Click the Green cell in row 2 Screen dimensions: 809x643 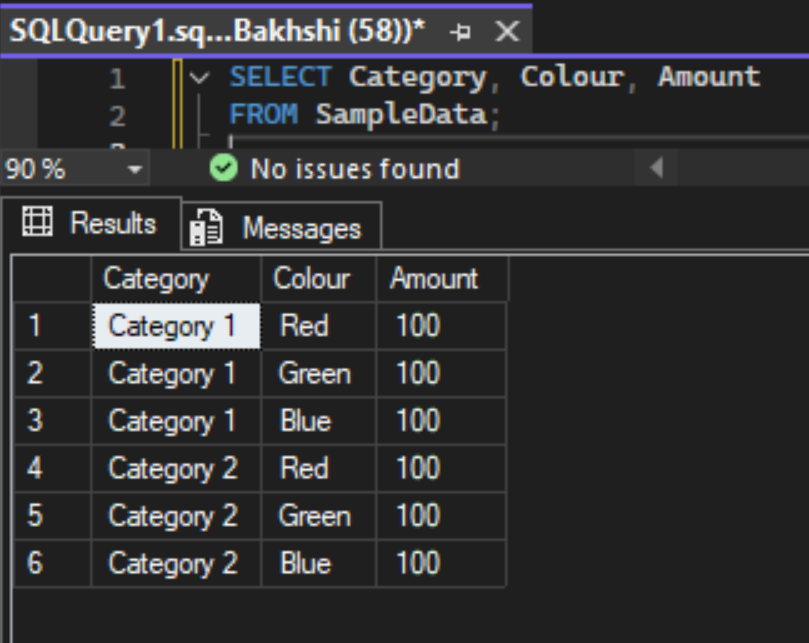pyautogui.click(x=319, y=373)
